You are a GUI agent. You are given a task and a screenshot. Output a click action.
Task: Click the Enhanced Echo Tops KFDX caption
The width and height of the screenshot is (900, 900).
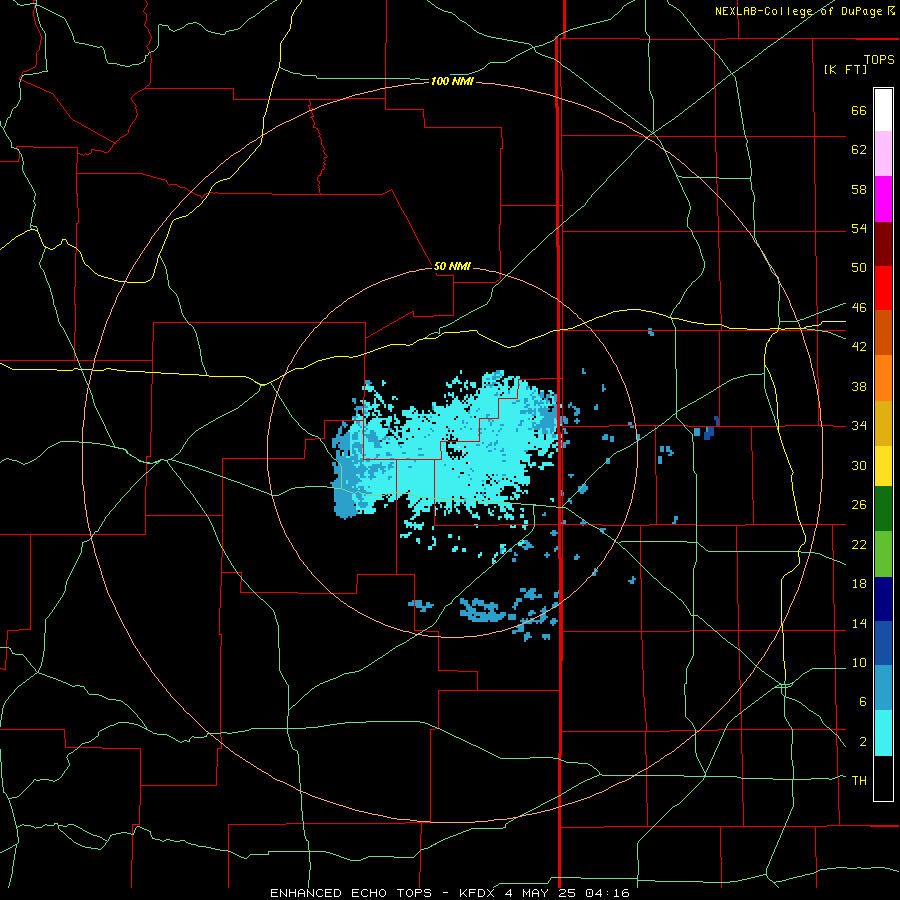pos(449,893)
